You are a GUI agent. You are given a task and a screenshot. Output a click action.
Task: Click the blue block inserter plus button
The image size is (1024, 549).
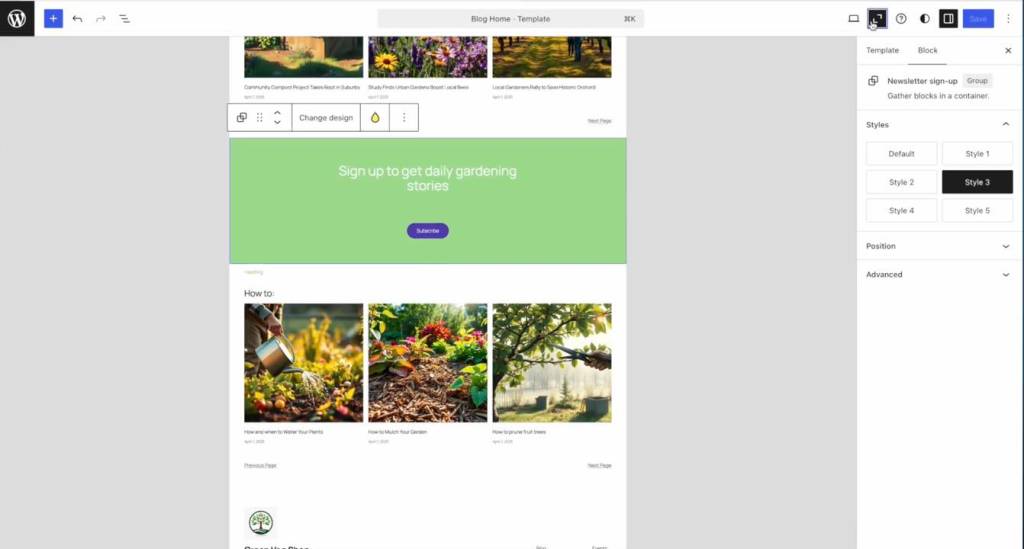tap(54, 18)
